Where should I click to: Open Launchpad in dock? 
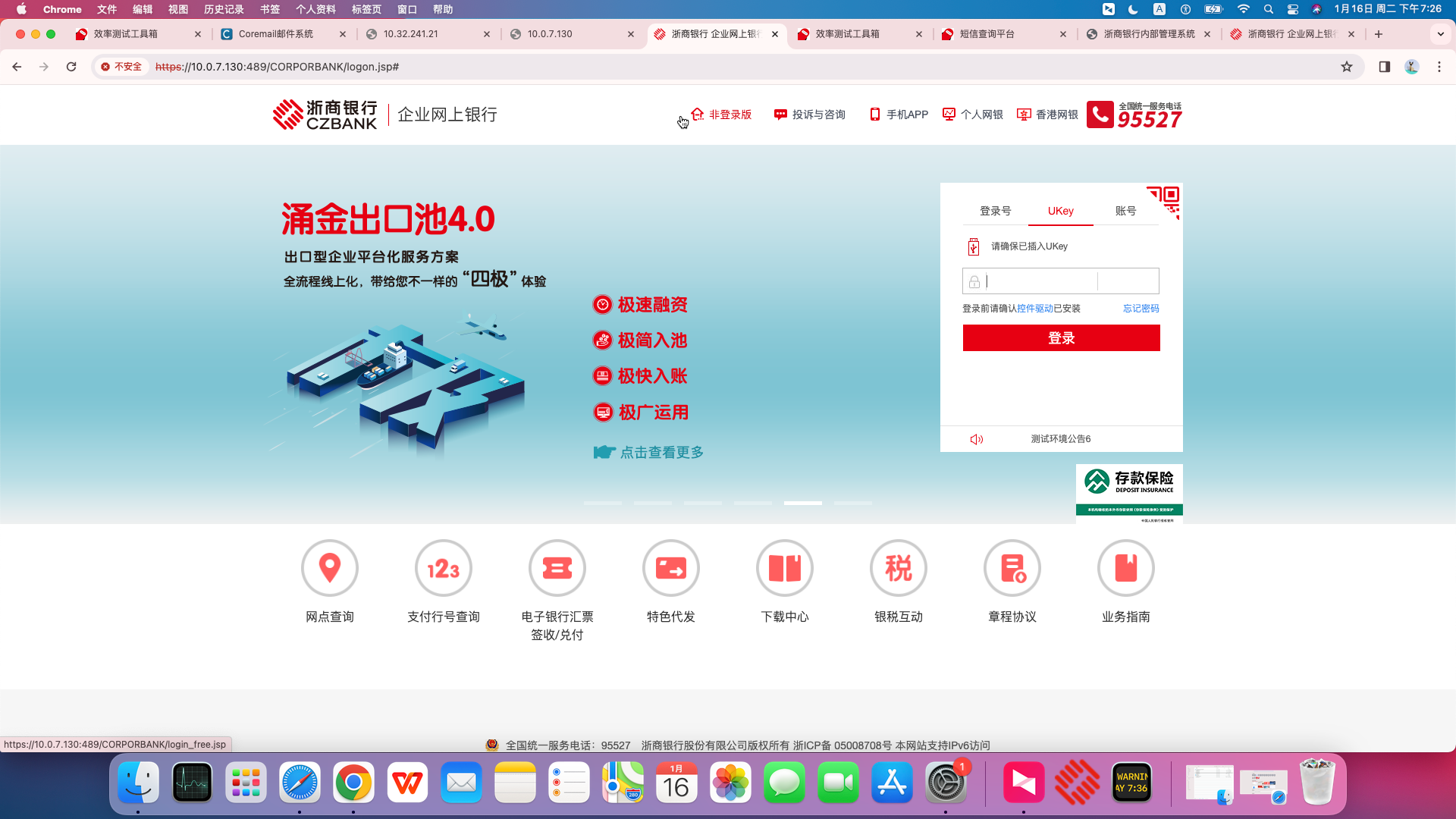pyautogui.click(x=246, y=783)
